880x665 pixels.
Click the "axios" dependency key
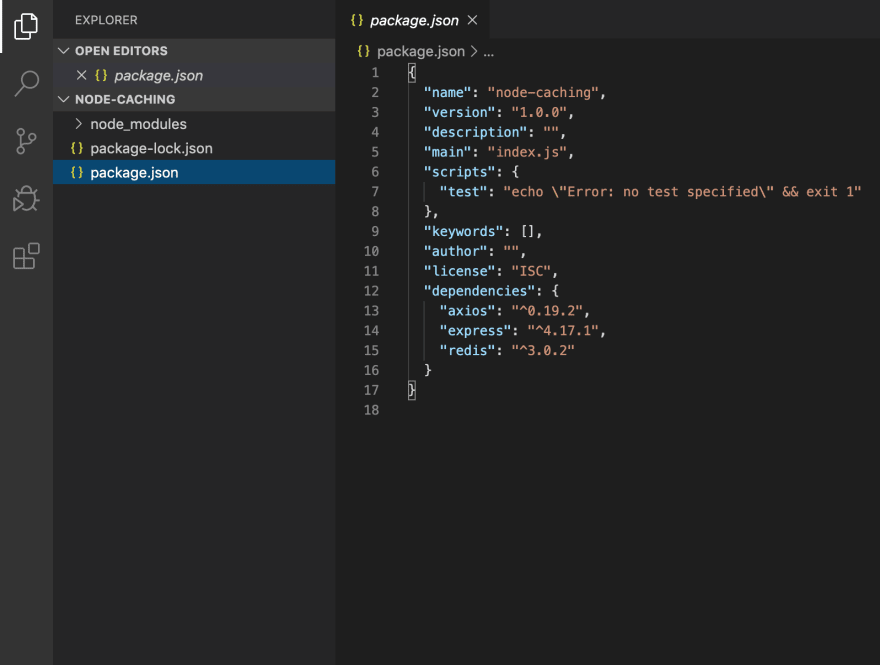pos(467,310)
